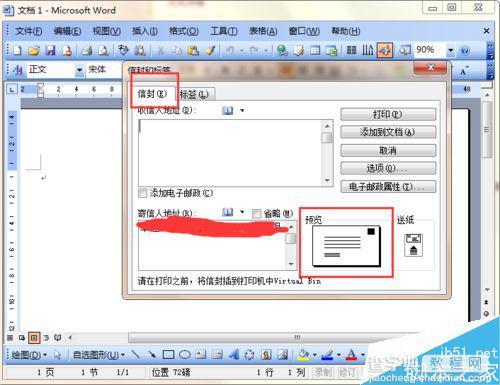Open the 工具 menu

[x=224, y=31]
